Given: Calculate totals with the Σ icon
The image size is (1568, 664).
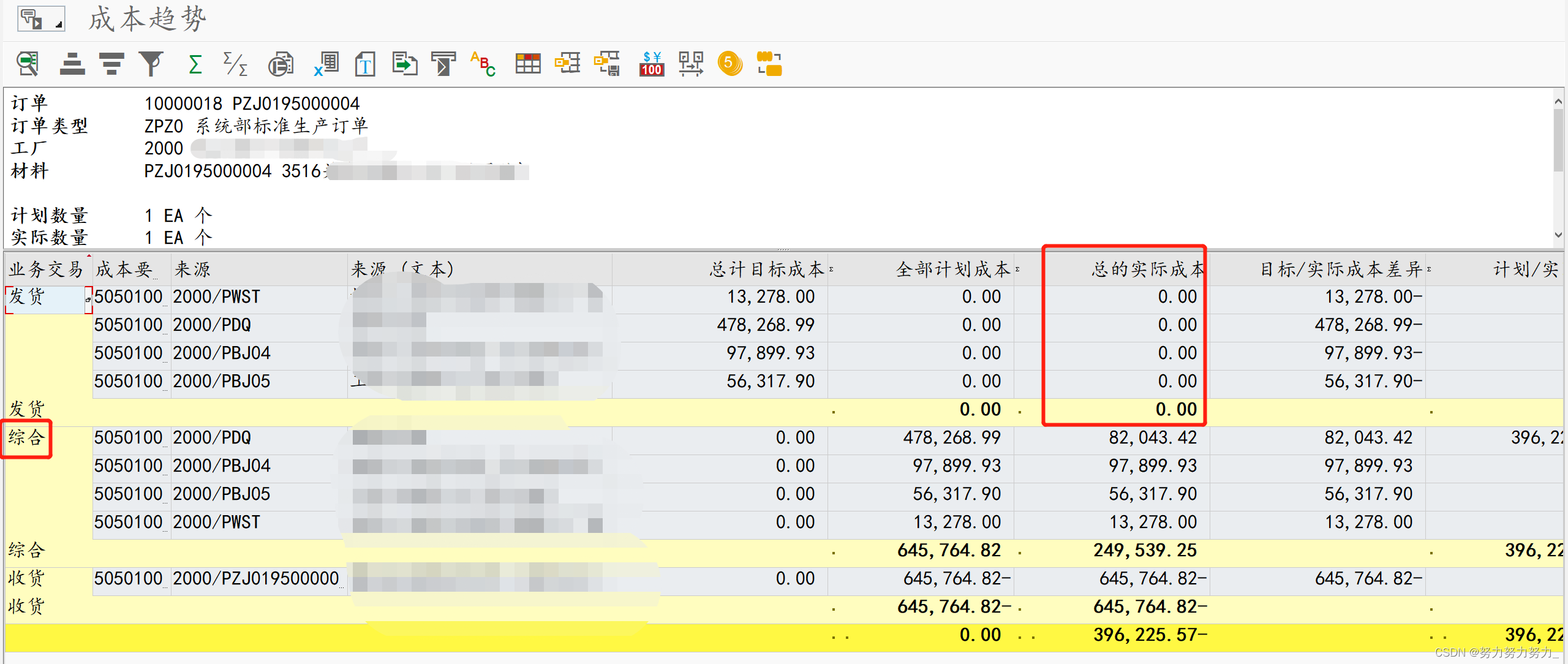Looking at the screenshot, I should click(x=195, y=64).
